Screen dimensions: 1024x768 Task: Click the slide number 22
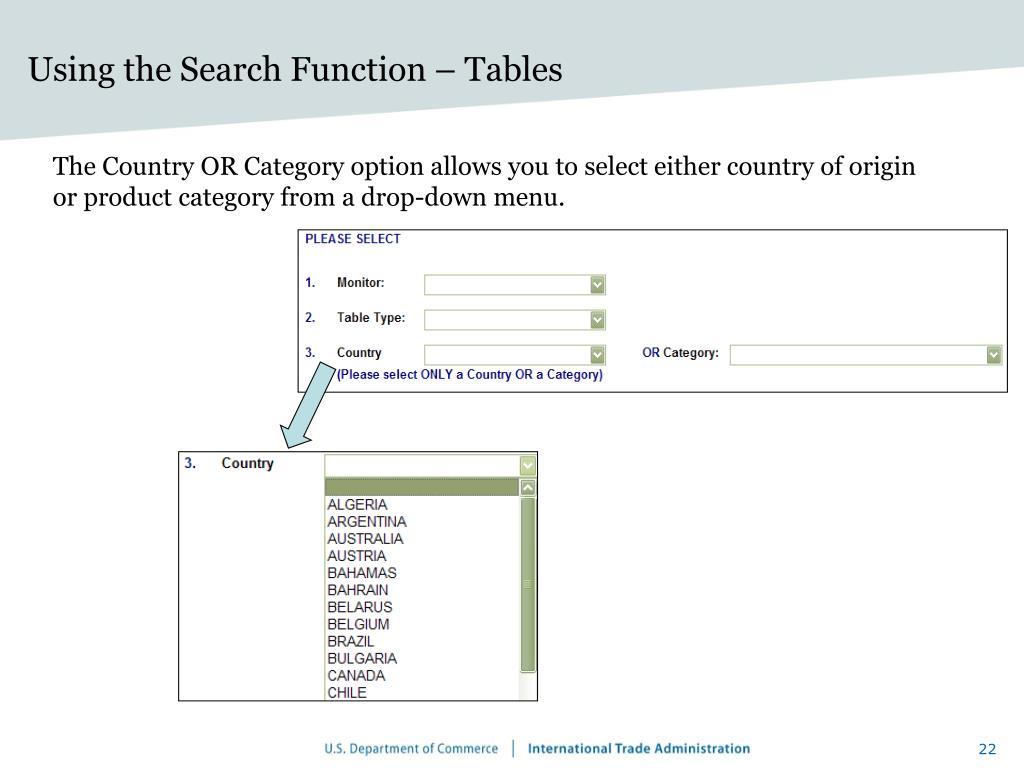point(987,749)
